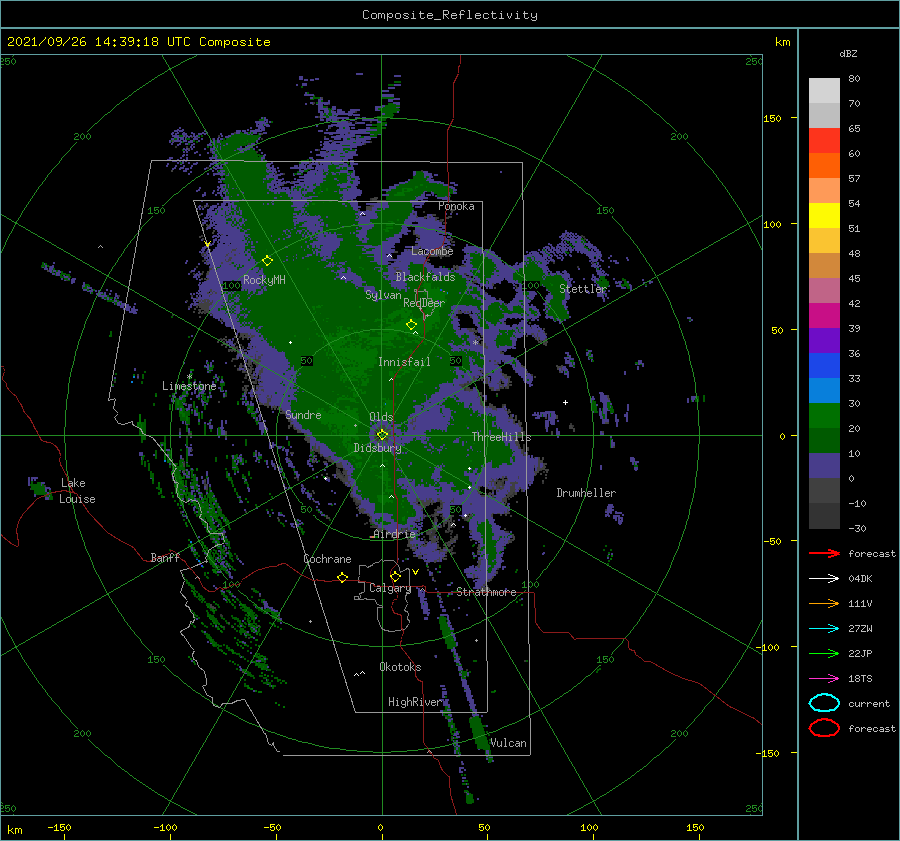Select the HighRiver label
Image resolution: width=900 pixels, height=841 pixels.
pyautogui.click(x=415, y=702)
